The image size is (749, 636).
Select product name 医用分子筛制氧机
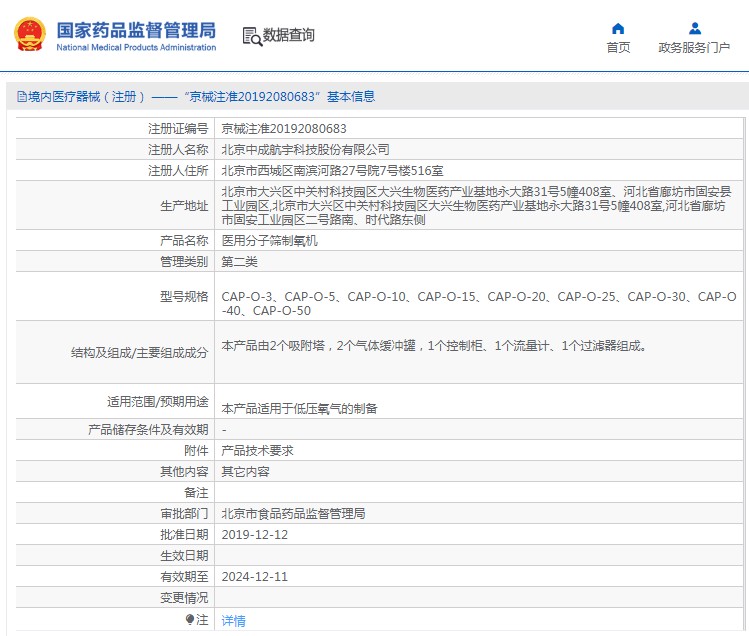[x=269, y=240]
